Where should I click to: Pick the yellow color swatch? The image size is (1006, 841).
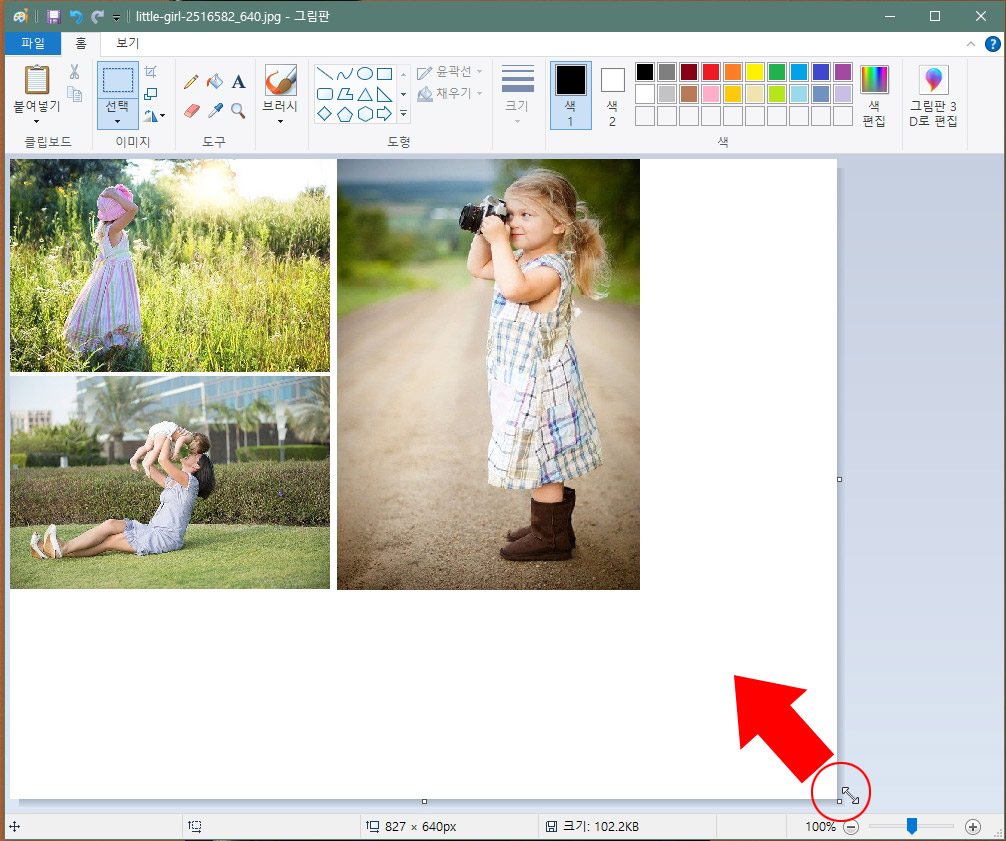click(754, 72)
